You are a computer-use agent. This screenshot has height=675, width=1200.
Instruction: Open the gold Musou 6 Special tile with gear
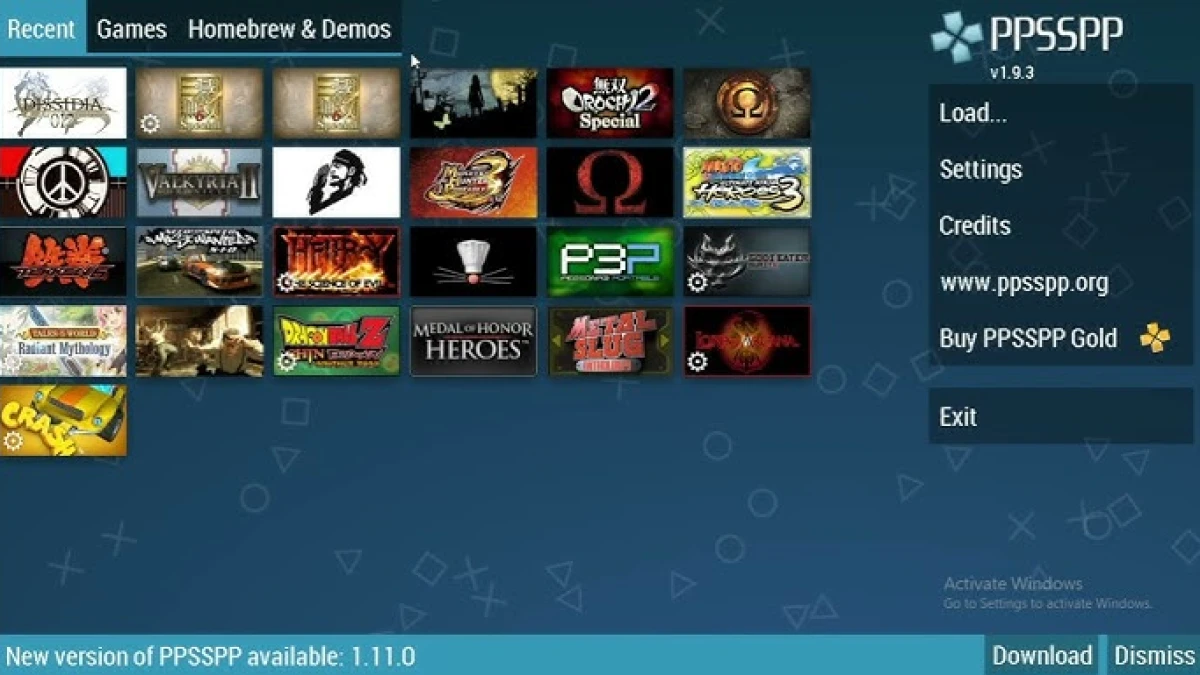coord(200,103)
